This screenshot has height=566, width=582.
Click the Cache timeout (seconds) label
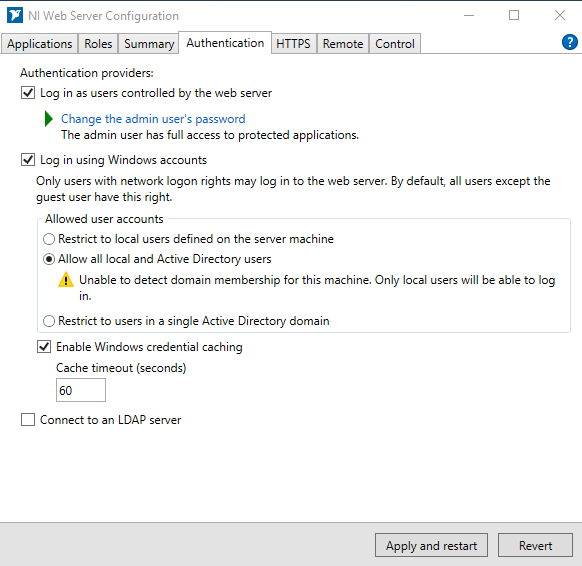click(x=121, y=368)
